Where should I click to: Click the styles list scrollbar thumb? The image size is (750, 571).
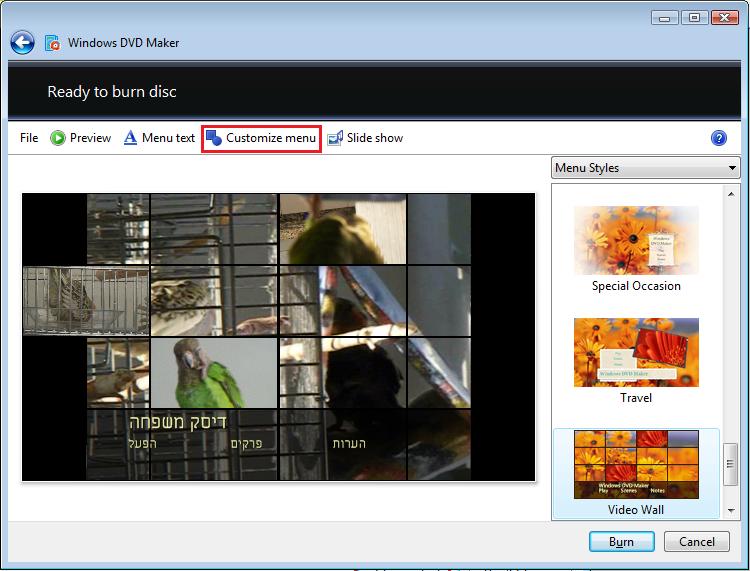[x=730, y=464]
